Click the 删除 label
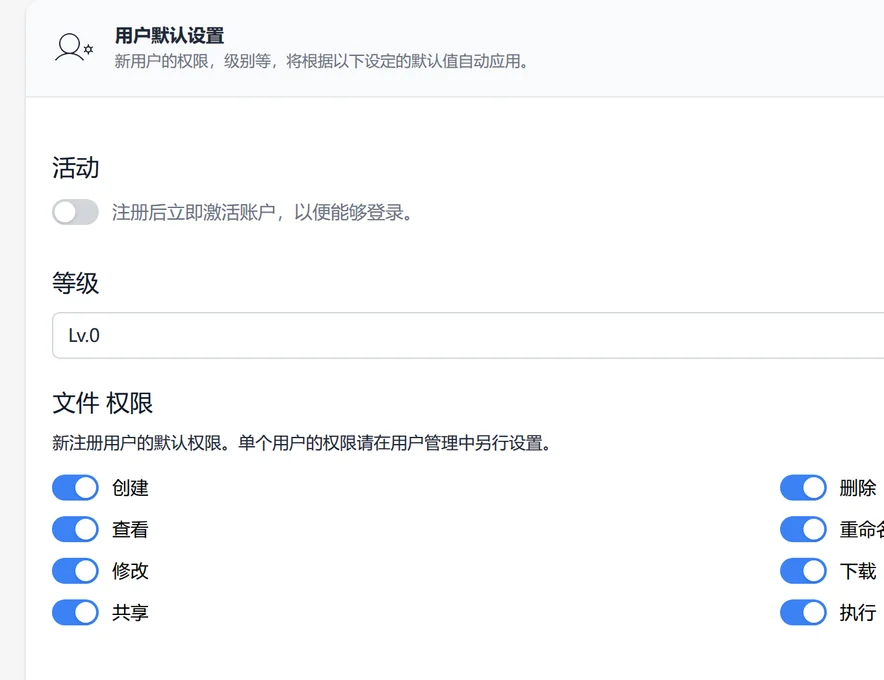The height and width of the screenshot is (680, 884). 858,488
